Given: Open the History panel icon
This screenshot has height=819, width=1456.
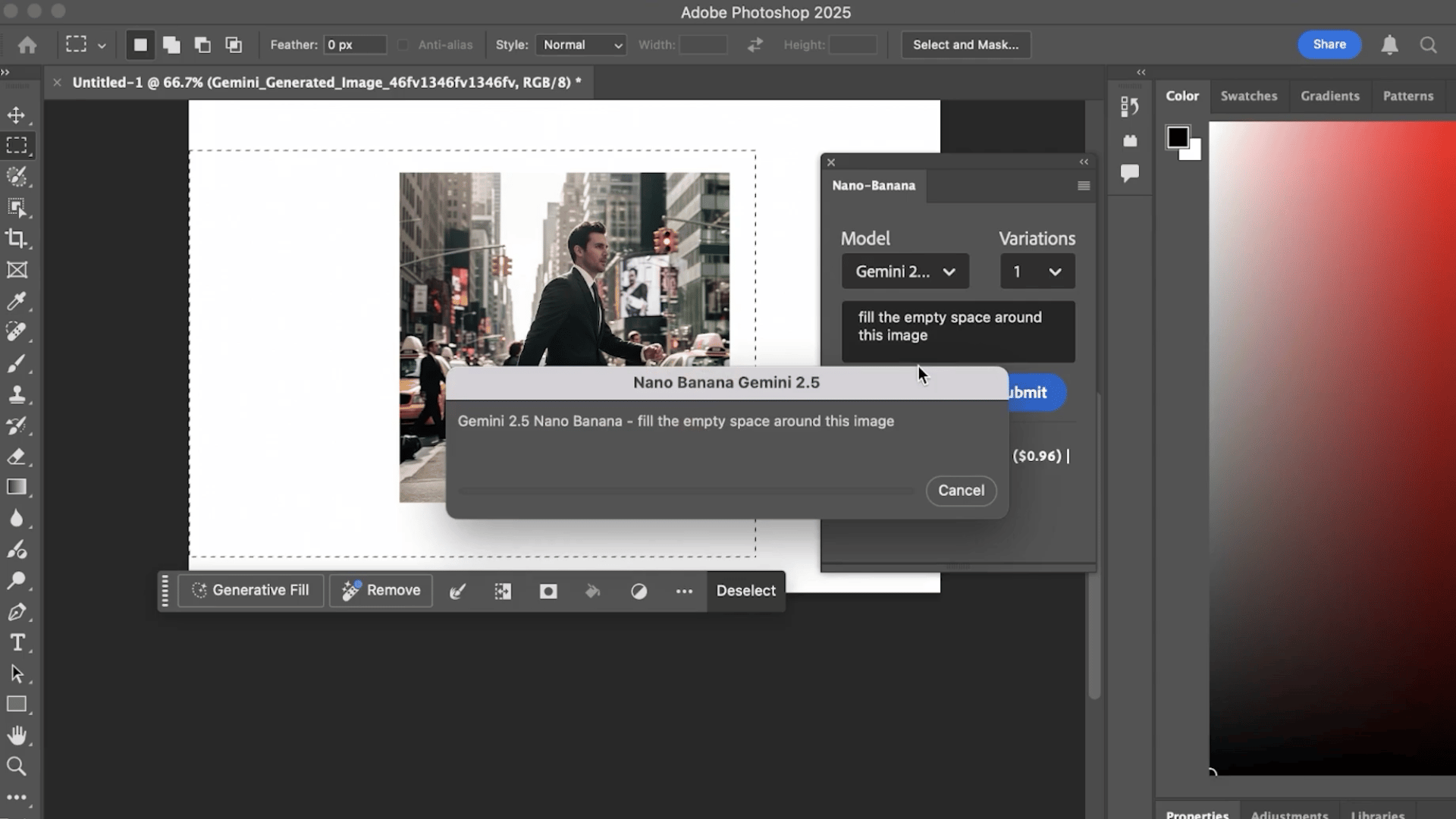Looking at the screenshot, I should click(x=1130, y=107).
